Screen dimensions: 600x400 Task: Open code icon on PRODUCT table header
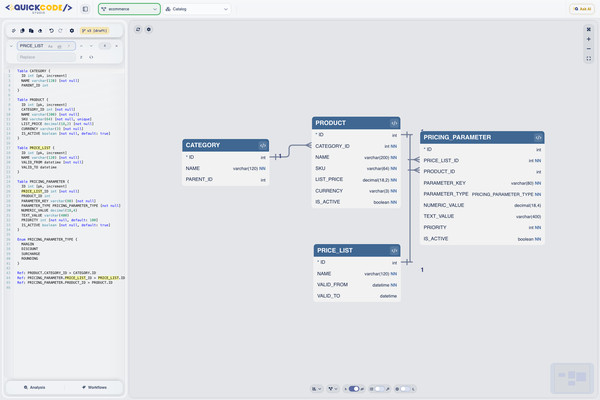point(394,123)
